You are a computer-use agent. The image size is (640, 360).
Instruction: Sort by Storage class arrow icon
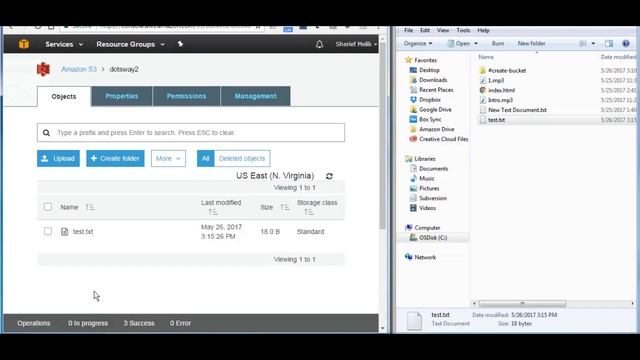pos(309,212)
